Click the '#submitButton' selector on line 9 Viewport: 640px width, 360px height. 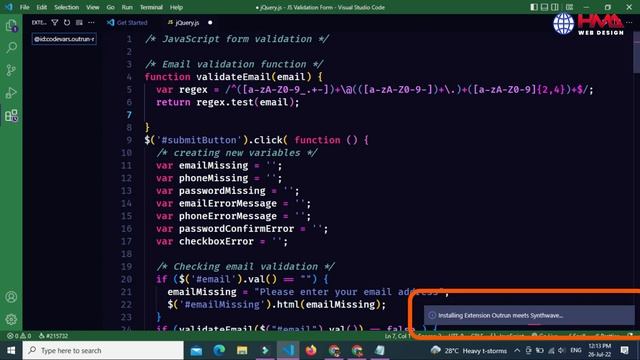click(x=199, y=140)
